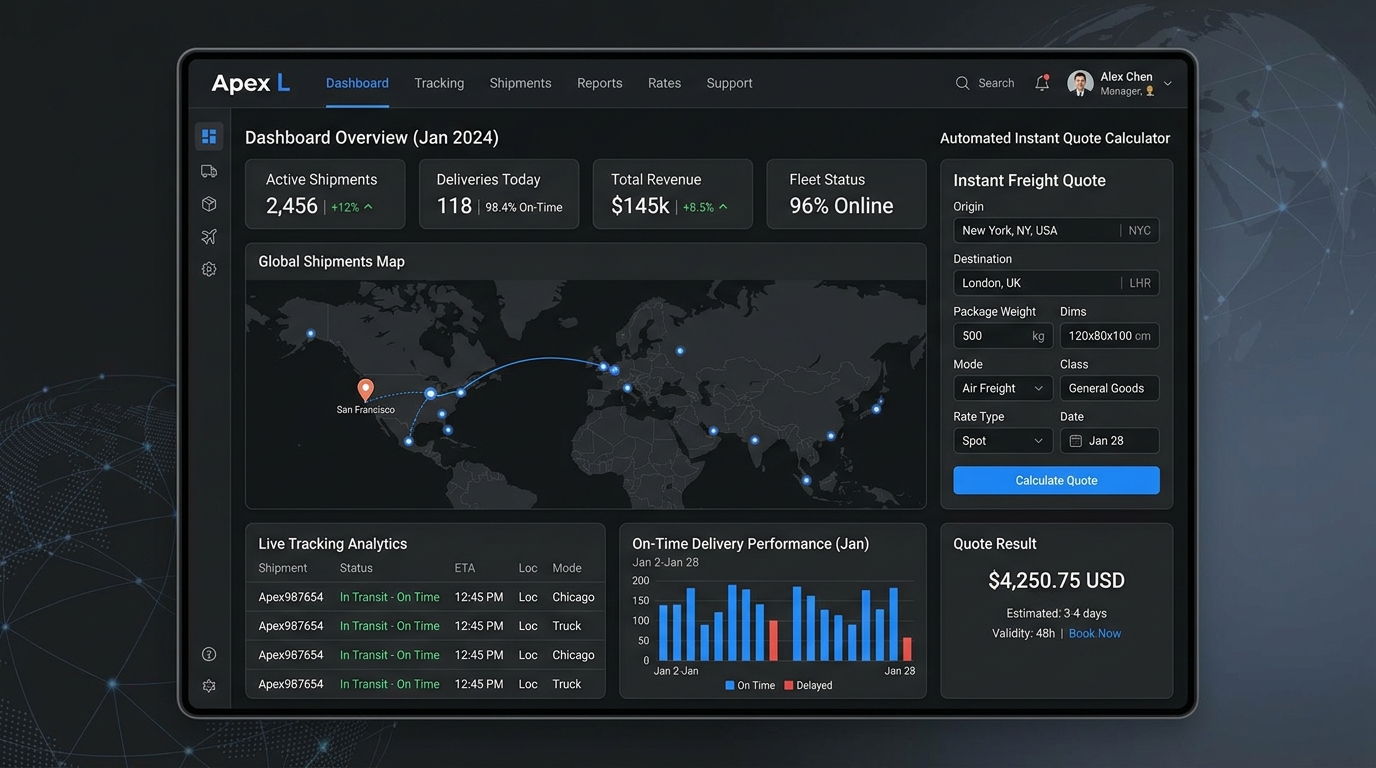Viewport: 1376px width, 768px height.
Task: Click the ETA column header
Action: pyautogui.click(x=465, y=568)
